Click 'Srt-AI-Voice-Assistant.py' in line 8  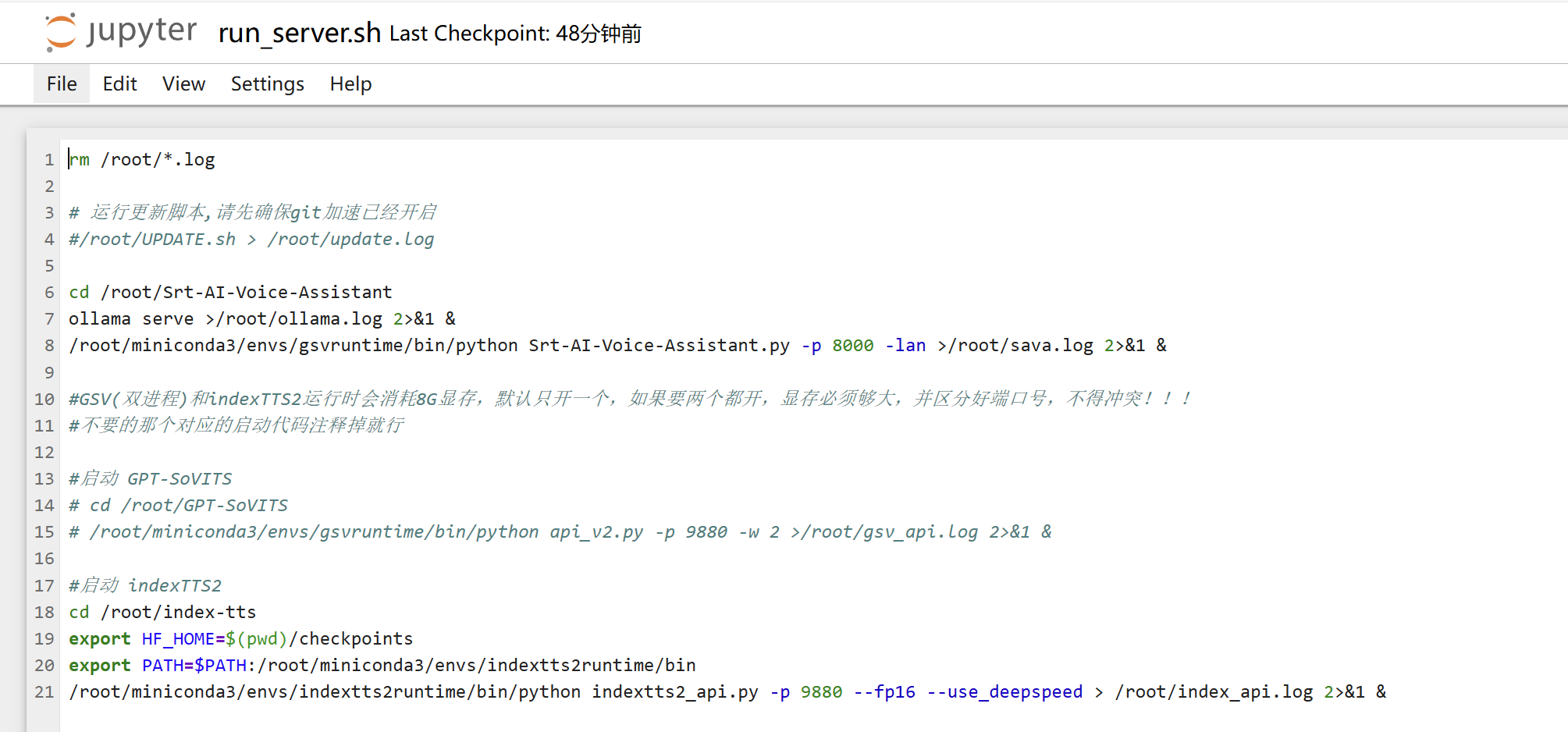pos(659,346)
